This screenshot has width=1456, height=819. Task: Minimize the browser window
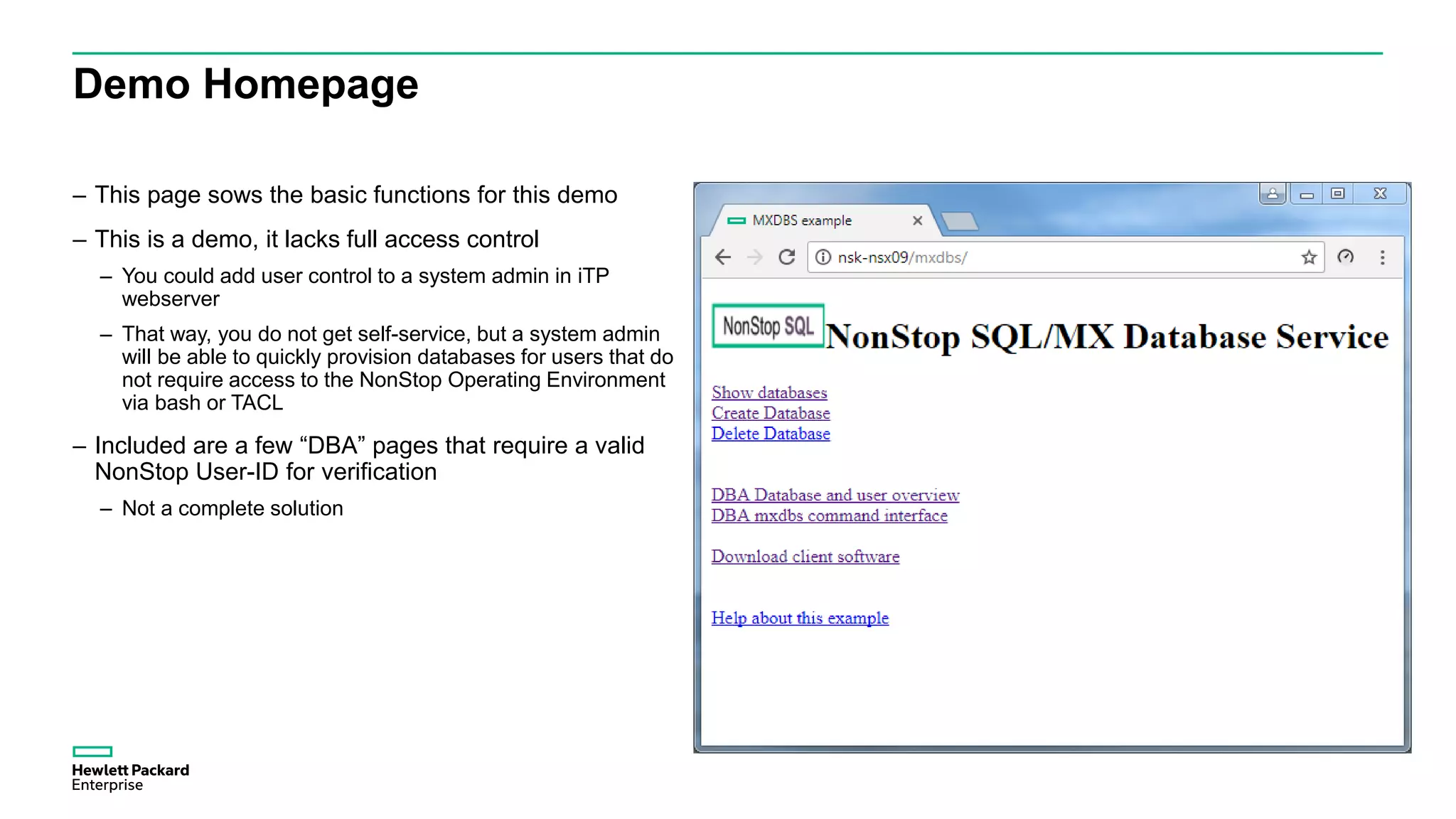click(1307, 193)
